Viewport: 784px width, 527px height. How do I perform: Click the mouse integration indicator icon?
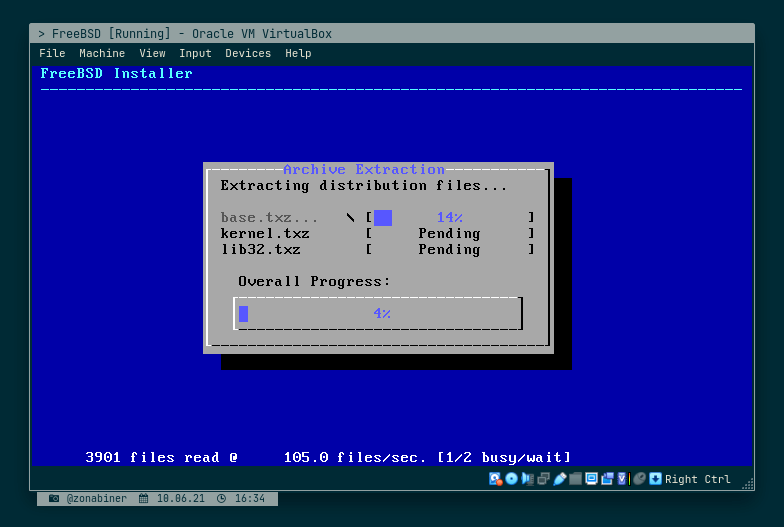640,479
